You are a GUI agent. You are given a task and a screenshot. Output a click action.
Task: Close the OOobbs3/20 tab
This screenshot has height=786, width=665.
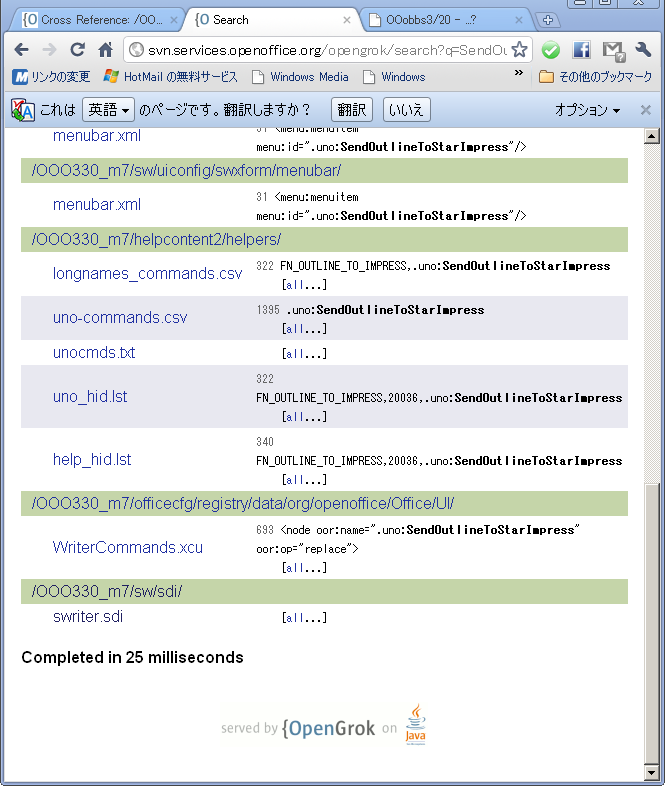tap(519, 20)
